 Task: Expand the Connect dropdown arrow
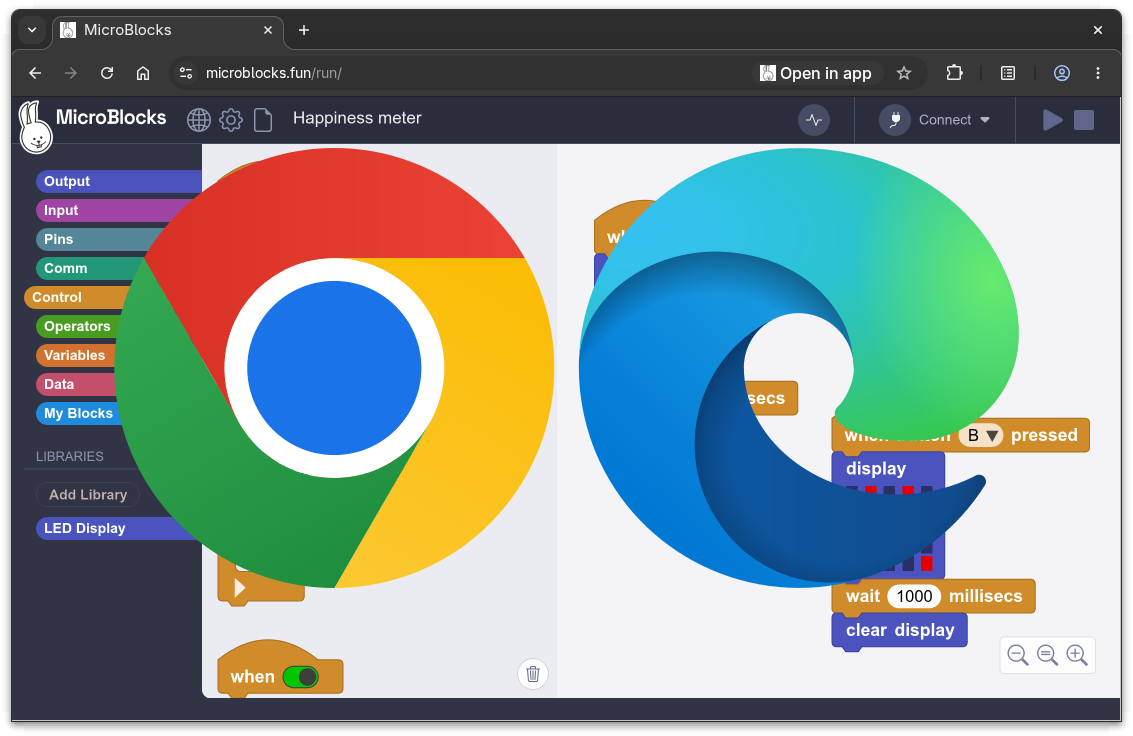tap(985, 120)
